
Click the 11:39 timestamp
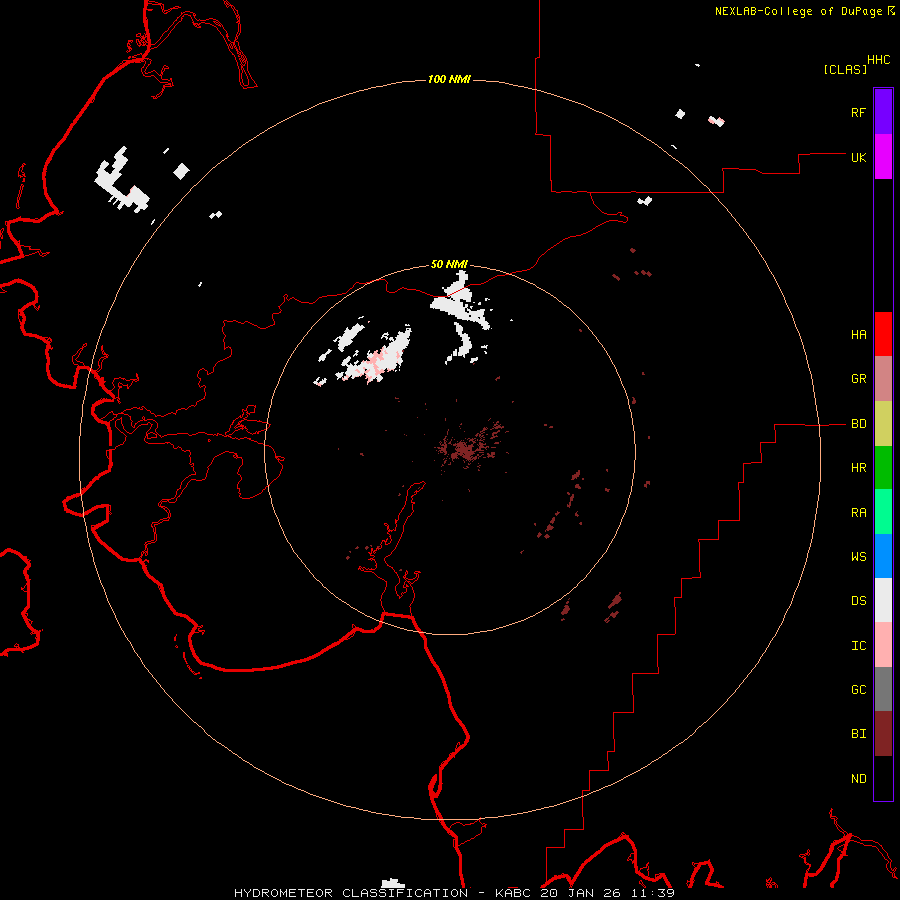tap(651, 893)
